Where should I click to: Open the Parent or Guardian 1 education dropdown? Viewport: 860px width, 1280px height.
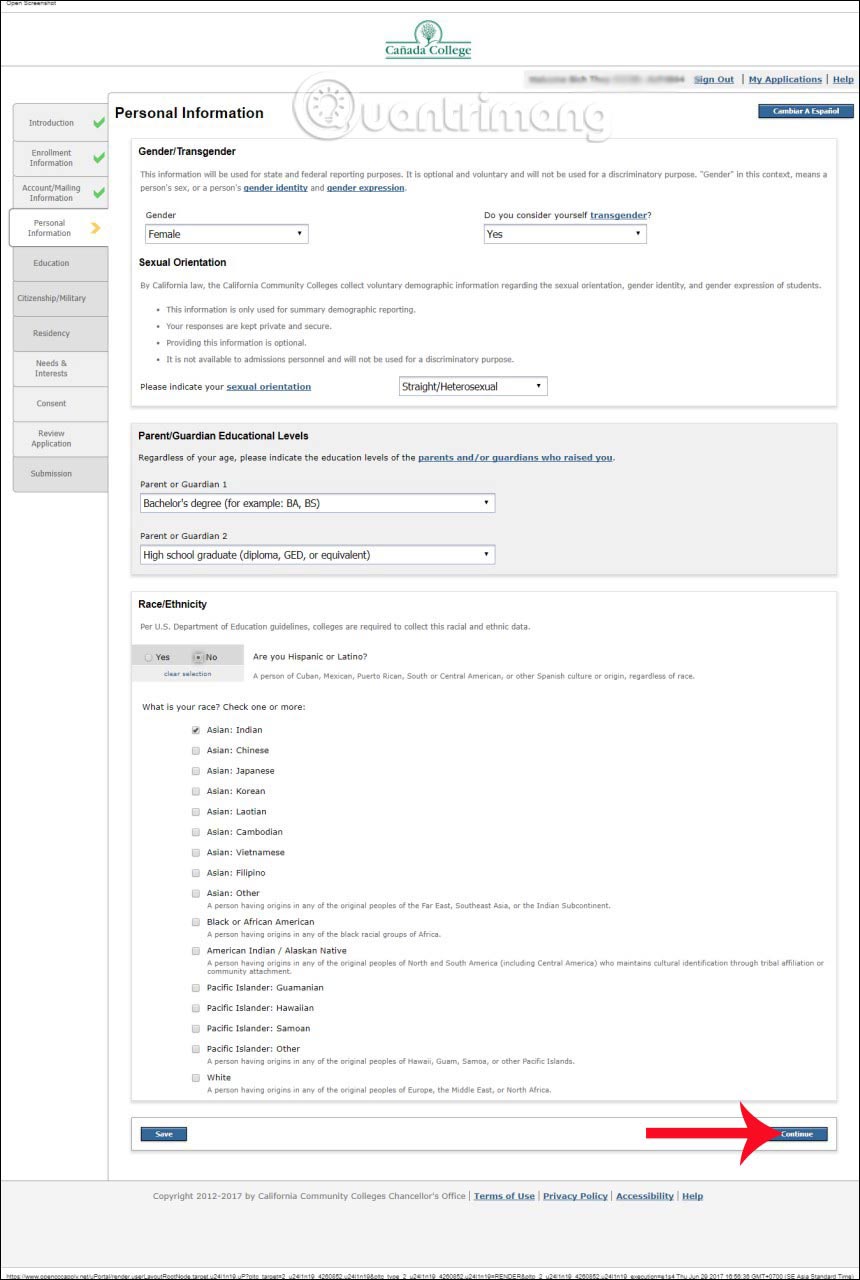[x=315, y=503]
